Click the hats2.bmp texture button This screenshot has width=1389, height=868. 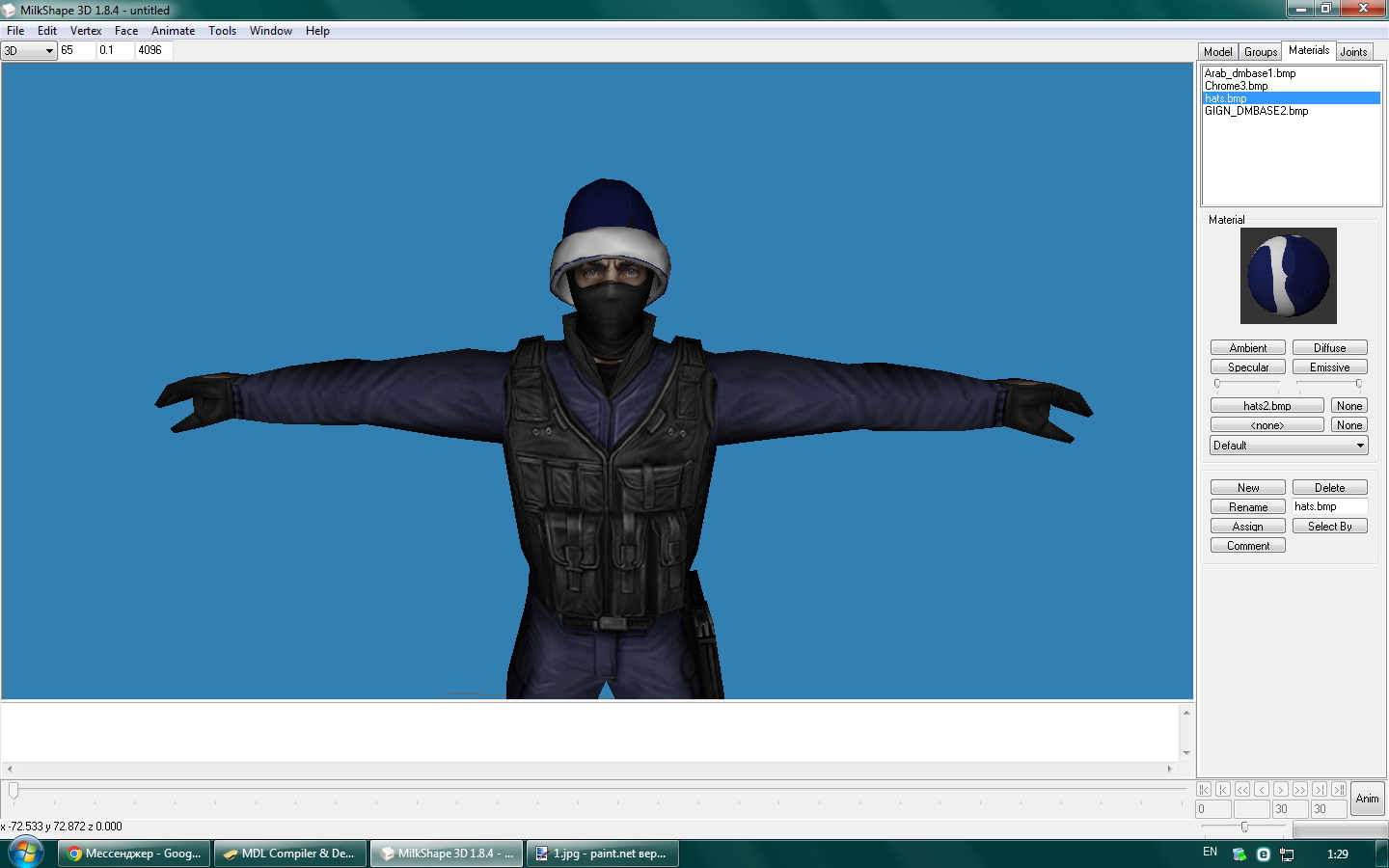1267,406
